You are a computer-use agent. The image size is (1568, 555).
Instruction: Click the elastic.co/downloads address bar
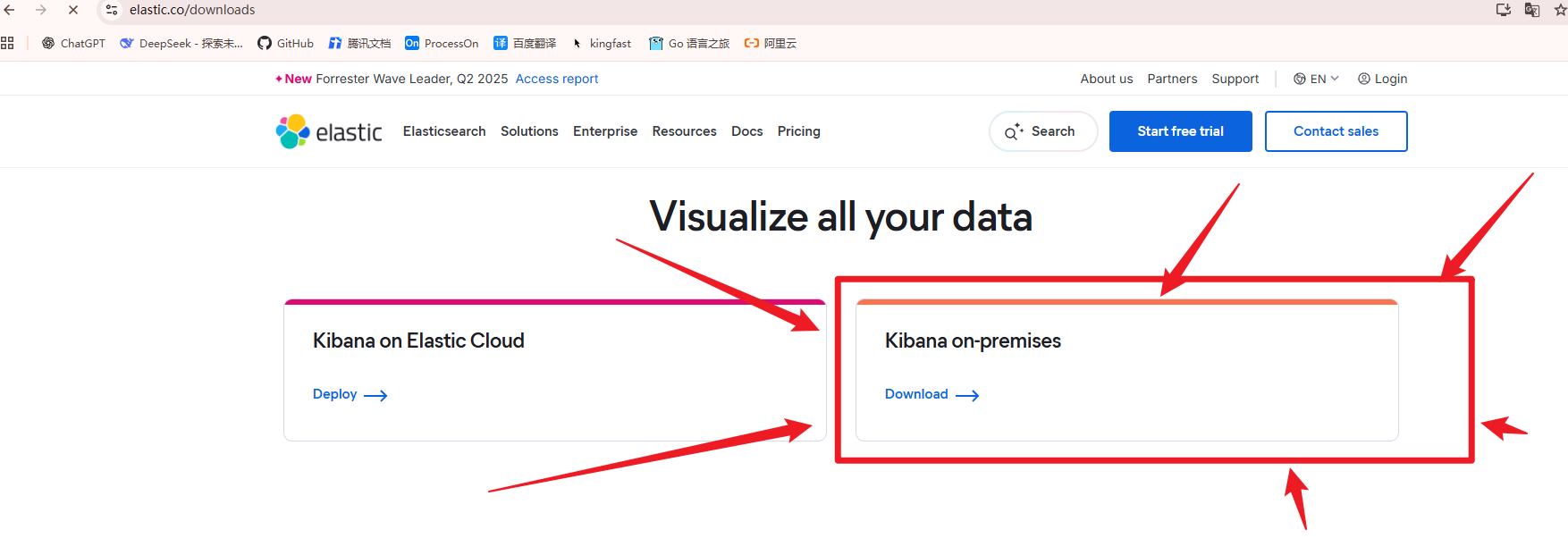tap(192, 10)
